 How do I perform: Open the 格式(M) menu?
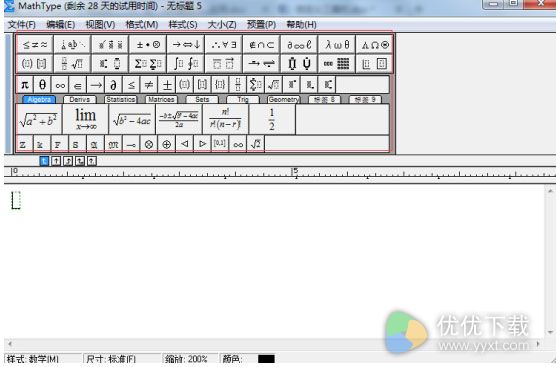(x=142, y=24)
